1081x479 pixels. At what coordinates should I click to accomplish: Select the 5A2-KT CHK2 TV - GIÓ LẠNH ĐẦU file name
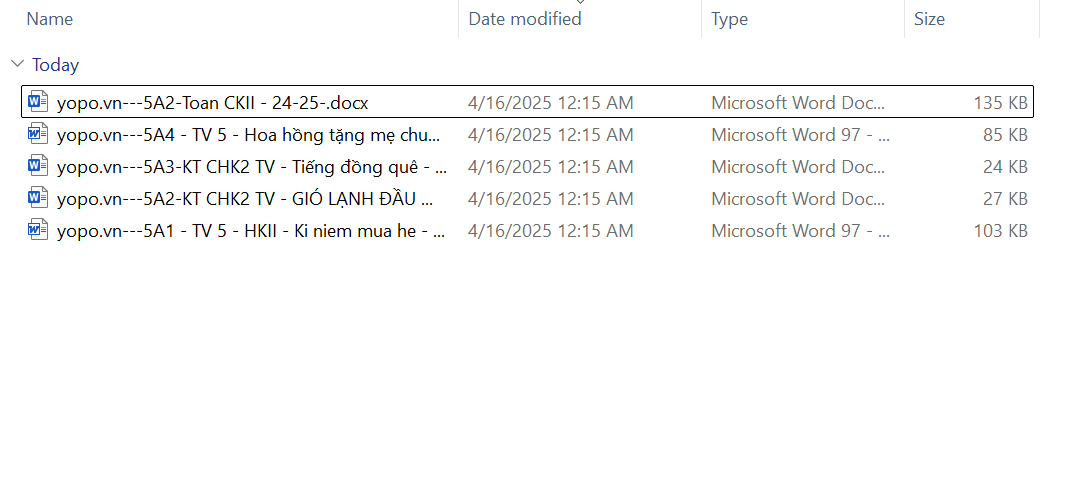point(244,198)
